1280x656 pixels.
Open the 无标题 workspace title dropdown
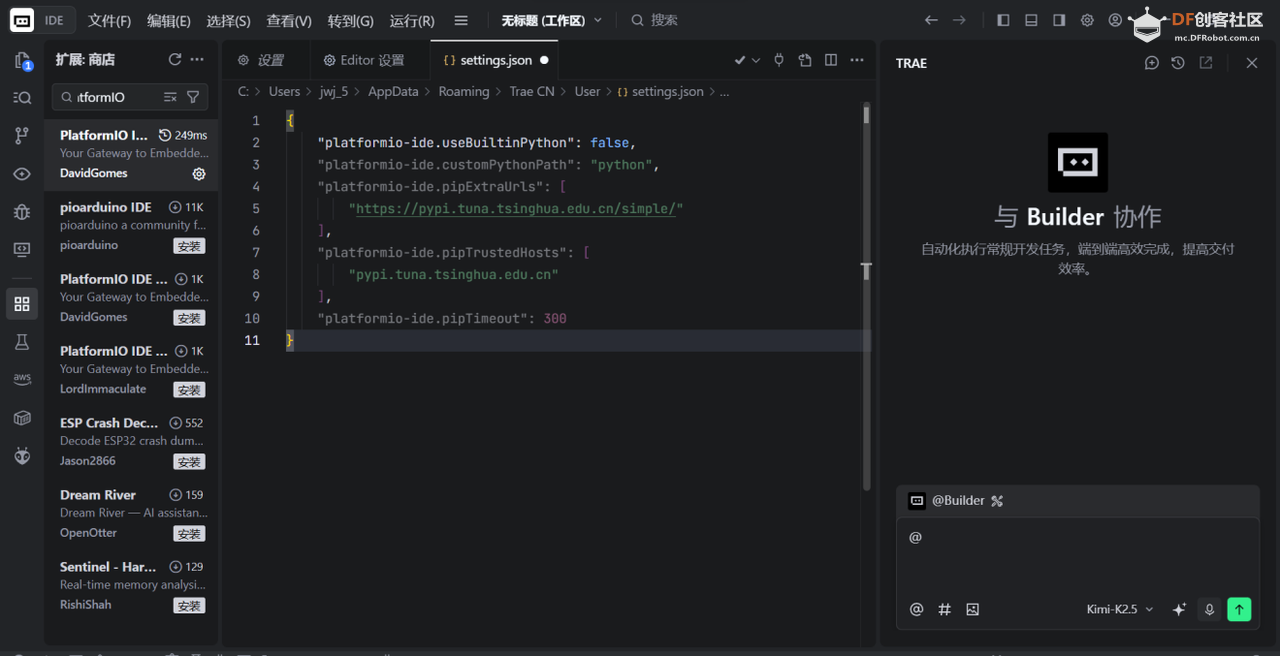point(597,18)
